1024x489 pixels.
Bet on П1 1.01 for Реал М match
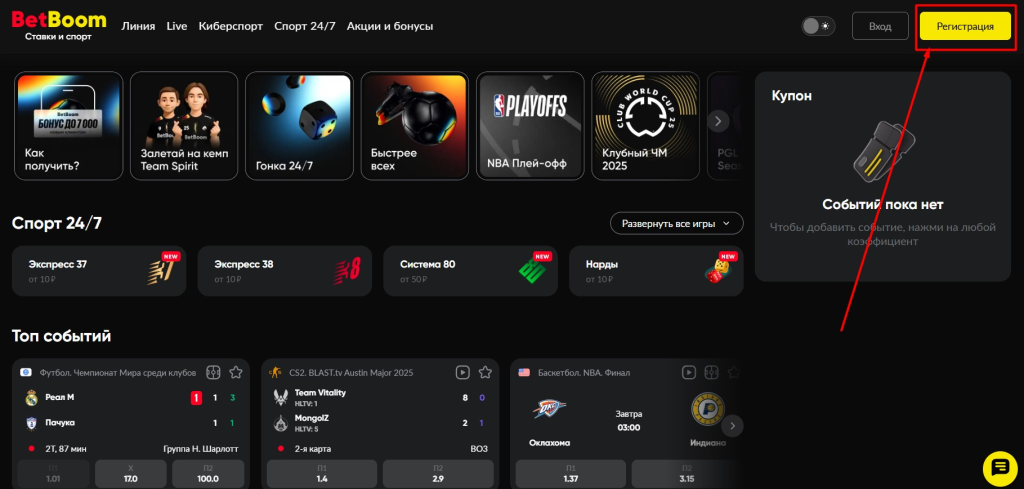pos(54,475)
